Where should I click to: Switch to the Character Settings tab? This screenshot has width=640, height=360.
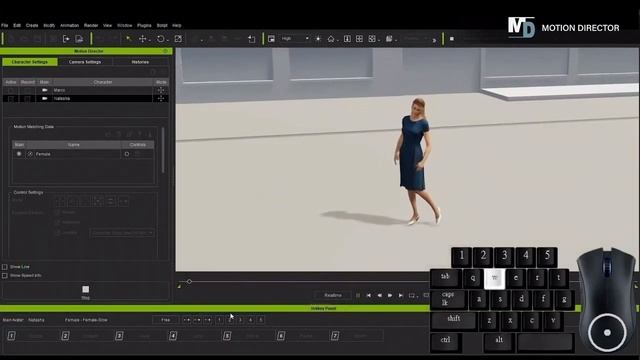tap(30, 62)
